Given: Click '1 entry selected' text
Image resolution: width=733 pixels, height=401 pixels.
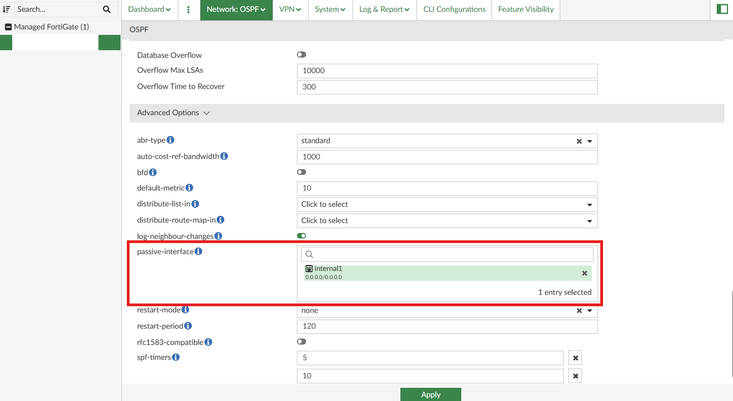Looking at the screenshot, I should [x=565, y=292].
